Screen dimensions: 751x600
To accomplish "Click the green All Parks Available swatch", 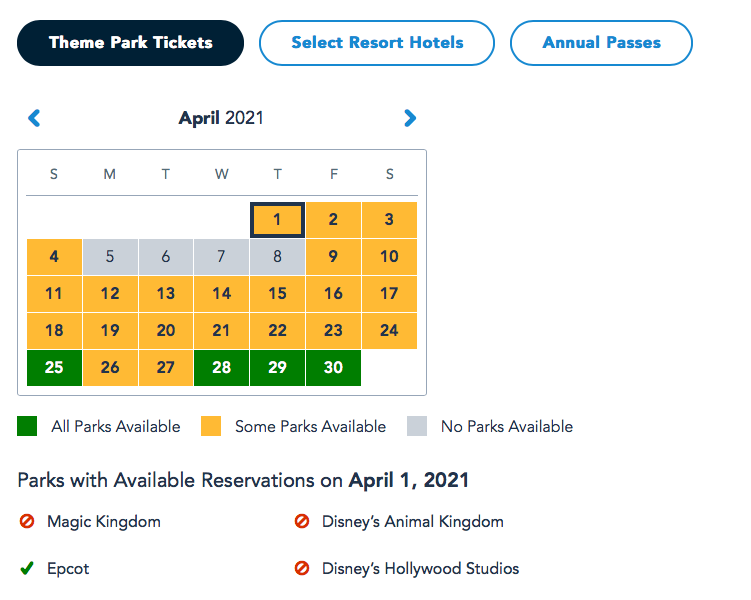I will coord(27,427).
